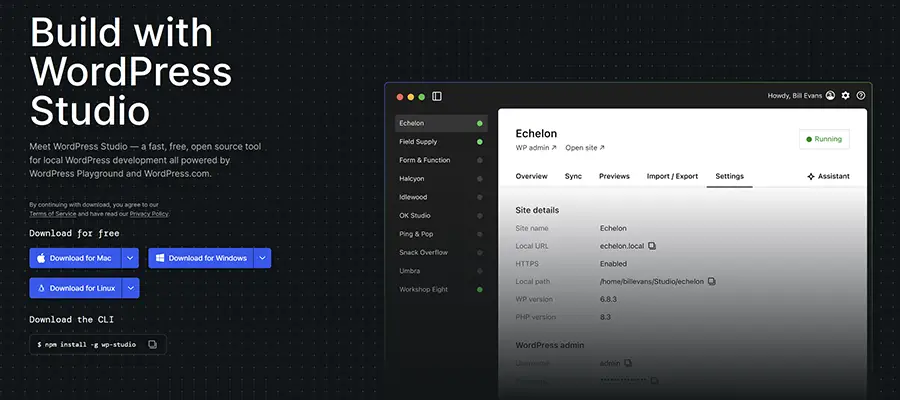Image resolution: width=900 pixels, height=400 pixels.
Task: Select the Settings tab
Action: 730,176
